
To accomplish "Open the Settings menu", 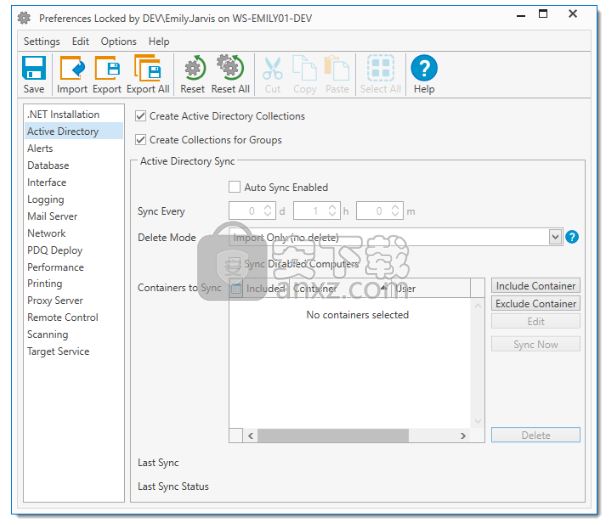I will [42, 41].
